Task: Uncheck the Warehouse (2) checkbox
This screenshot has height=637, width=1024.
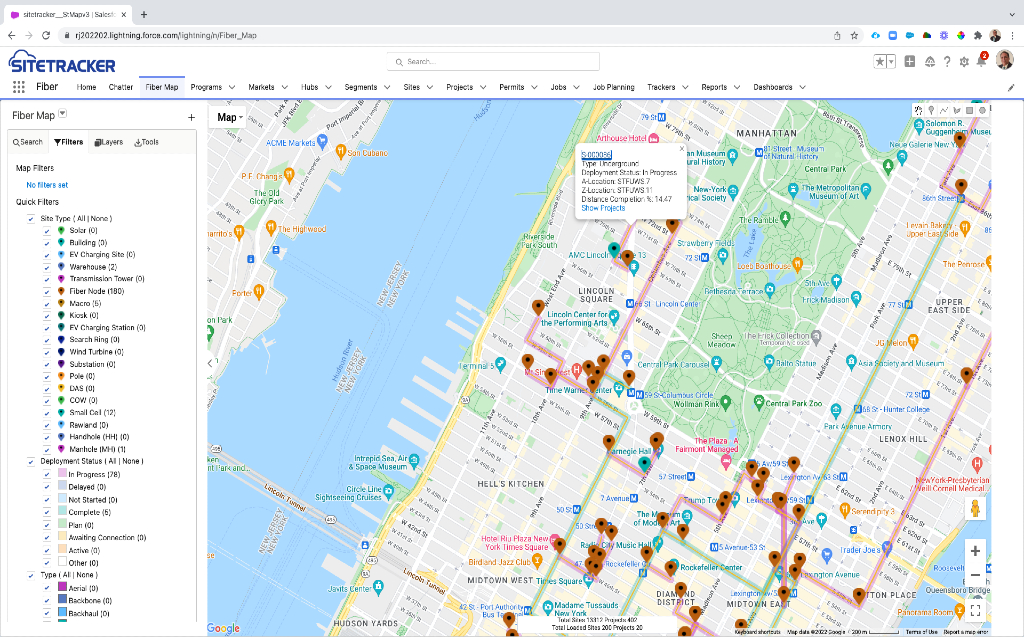Action: 47,267
